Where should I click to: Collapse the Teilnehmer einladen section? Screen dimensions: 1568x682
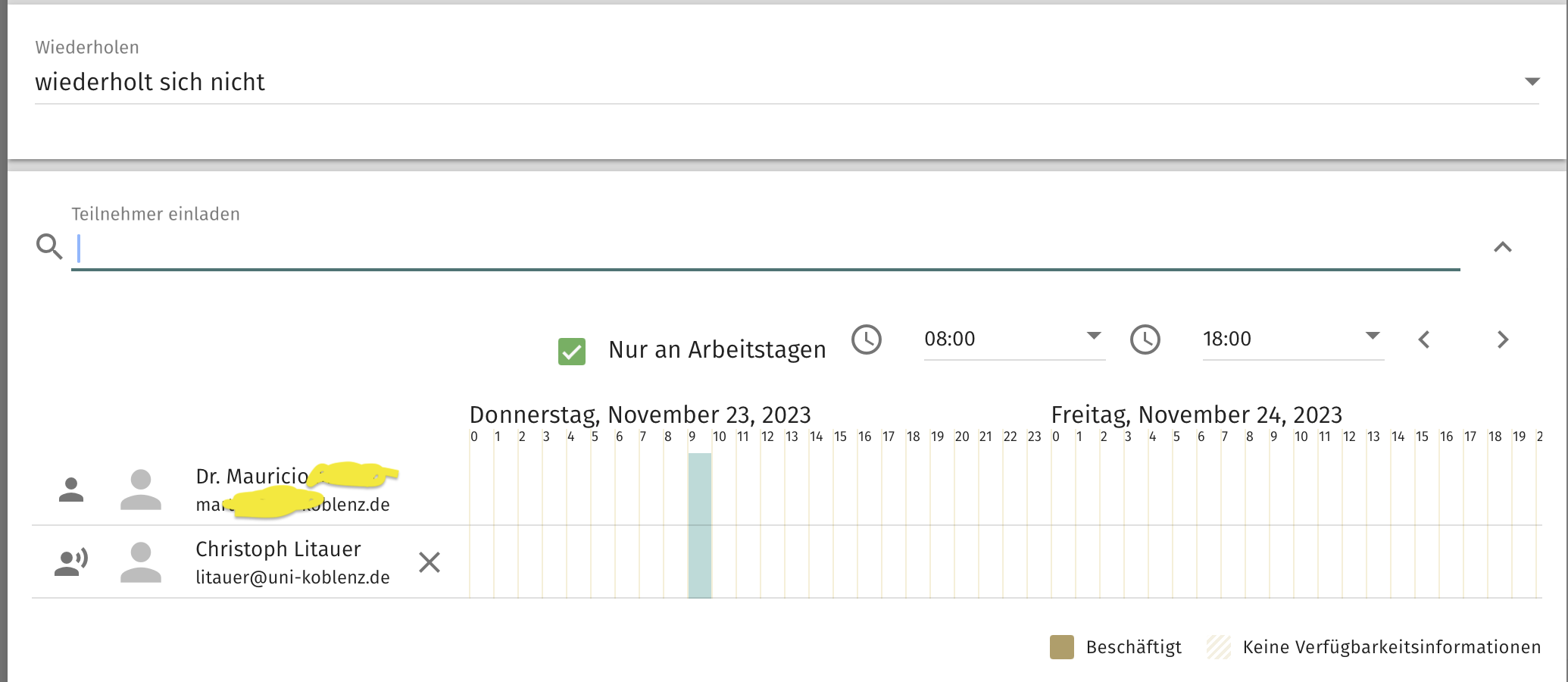point(1503,247)
